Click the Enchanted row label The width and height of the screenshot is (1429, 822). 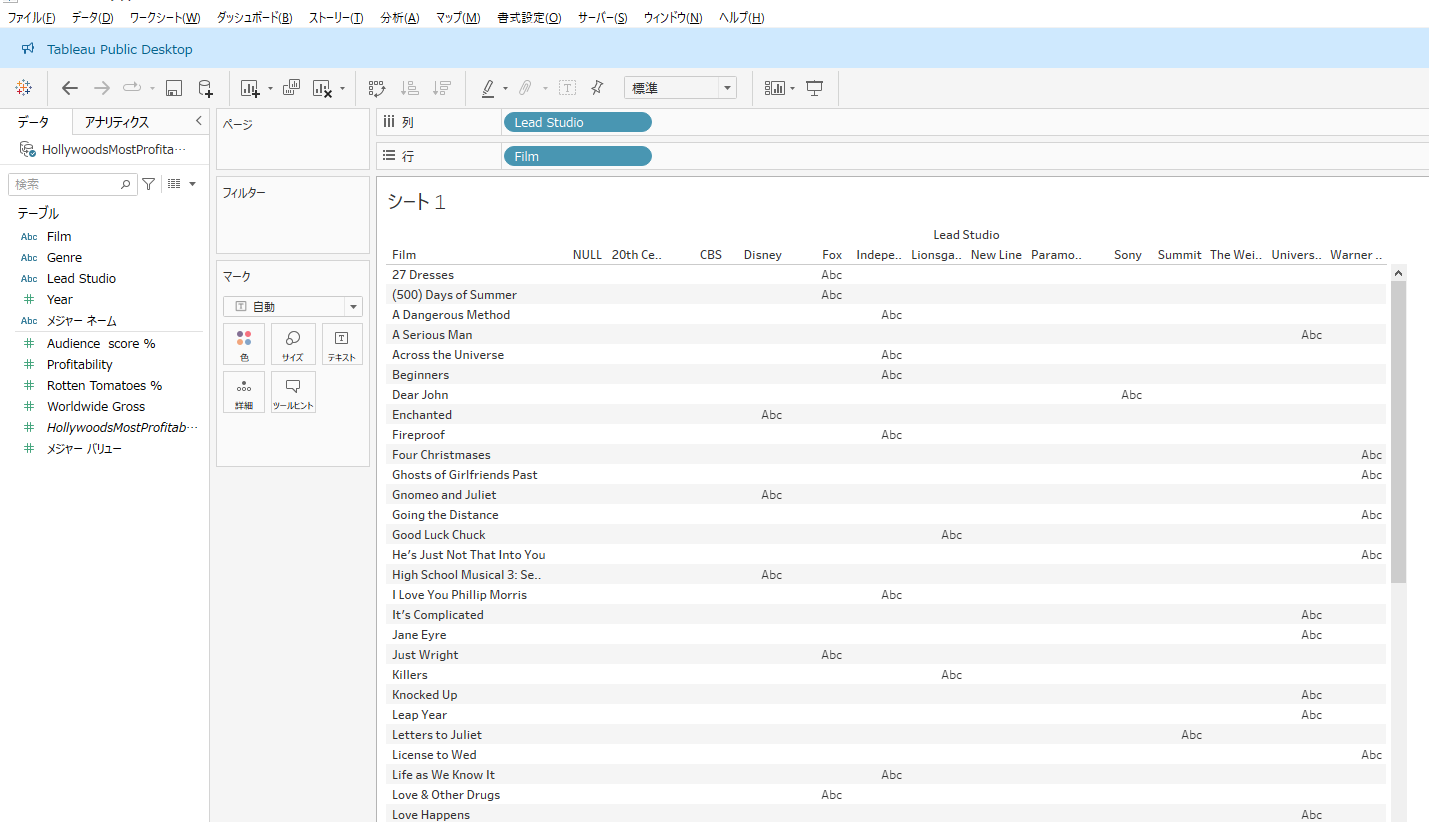coord(422,415)
